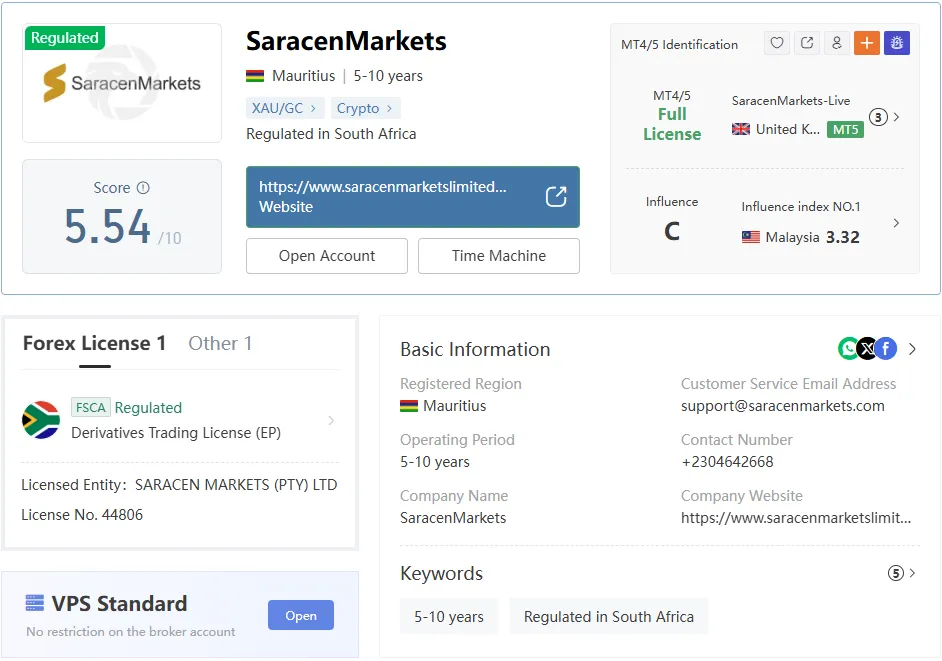Screen dimensions: 942x661
Task: Click License No. 44806 text
Action: [x=82, y=515]
